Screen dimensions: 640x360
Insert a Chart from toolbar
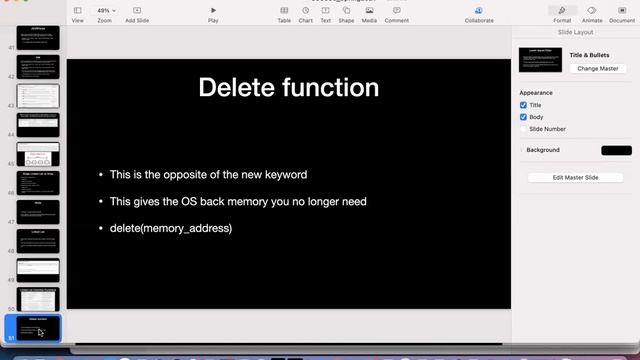click(305, 10)
